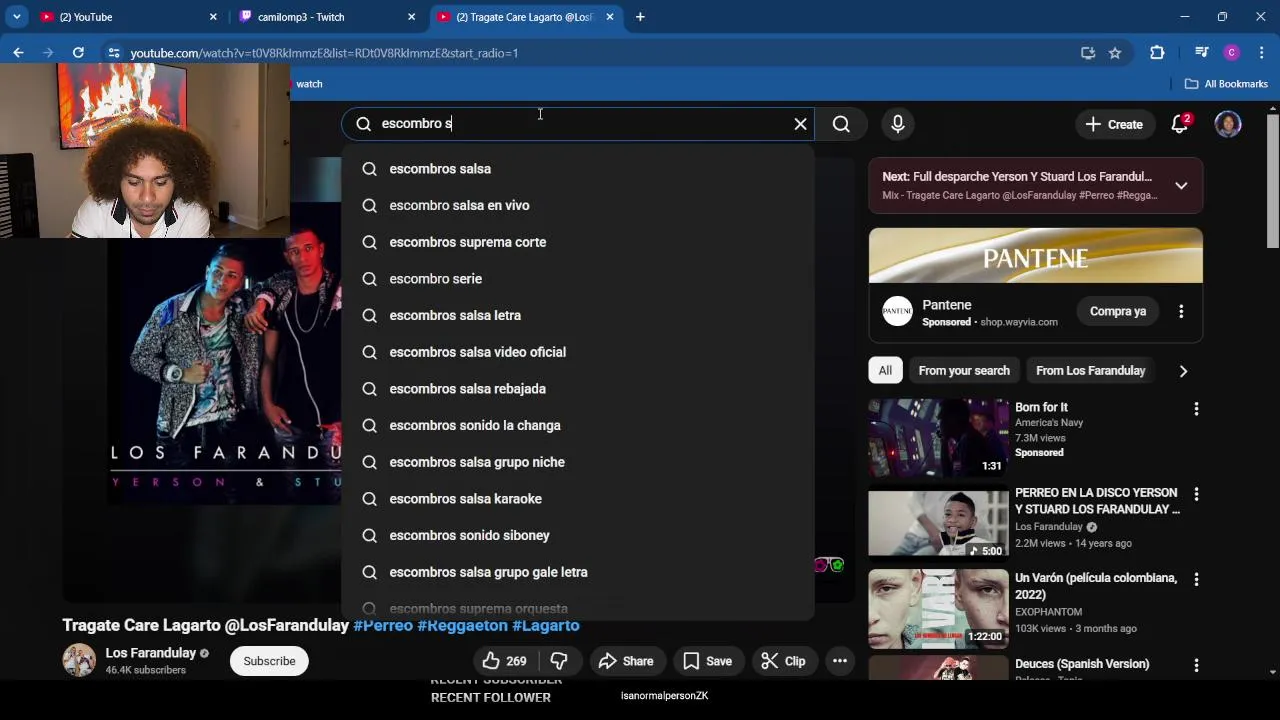This screenshot has width=1280, height=720.
Task: Show more filter chips with right arrow
Action: click(x=1183, y=371)
